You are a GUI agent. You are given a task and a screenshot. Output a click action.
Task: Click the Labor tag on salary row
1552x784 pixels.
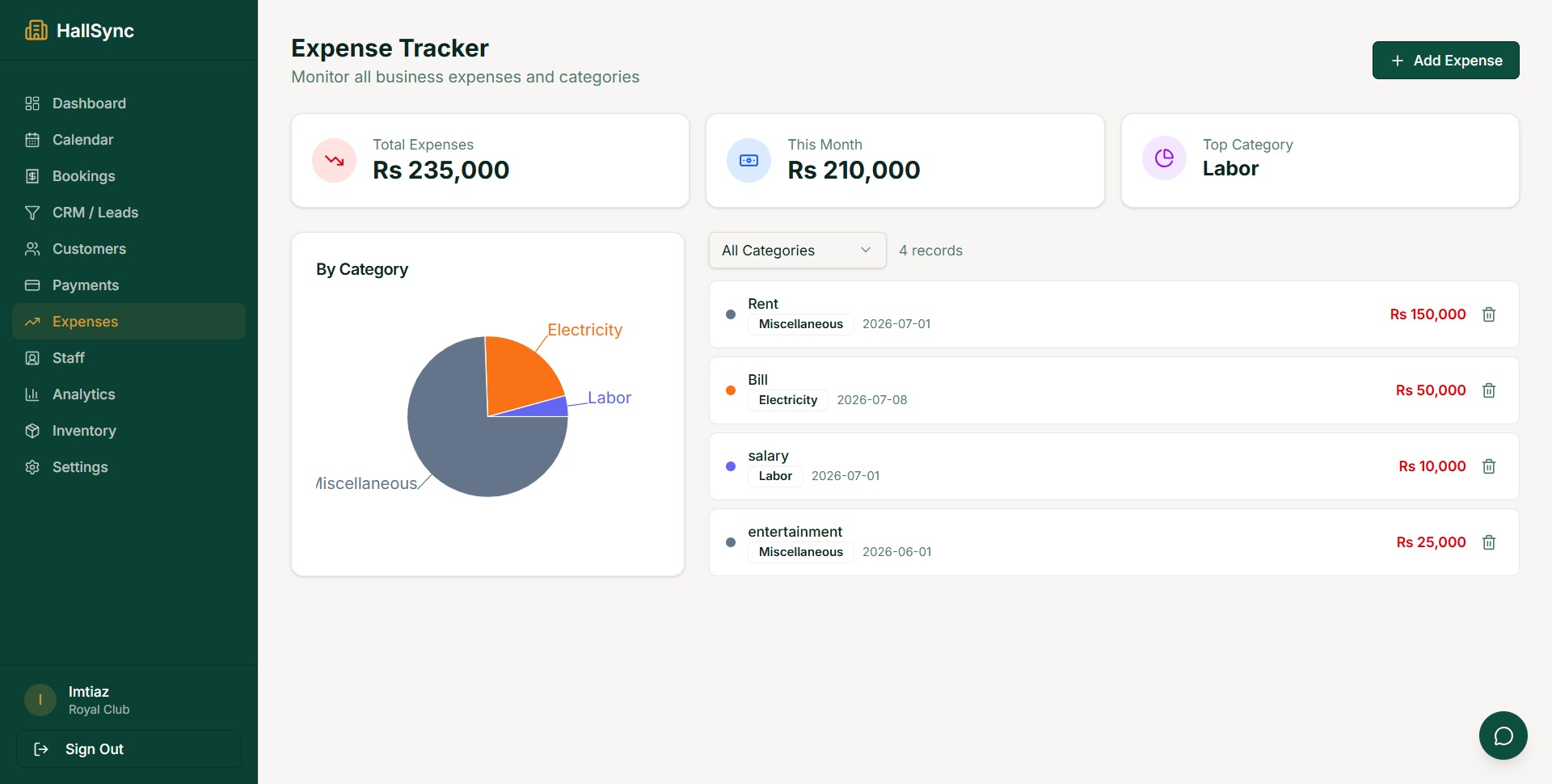(x=774, y=476)
